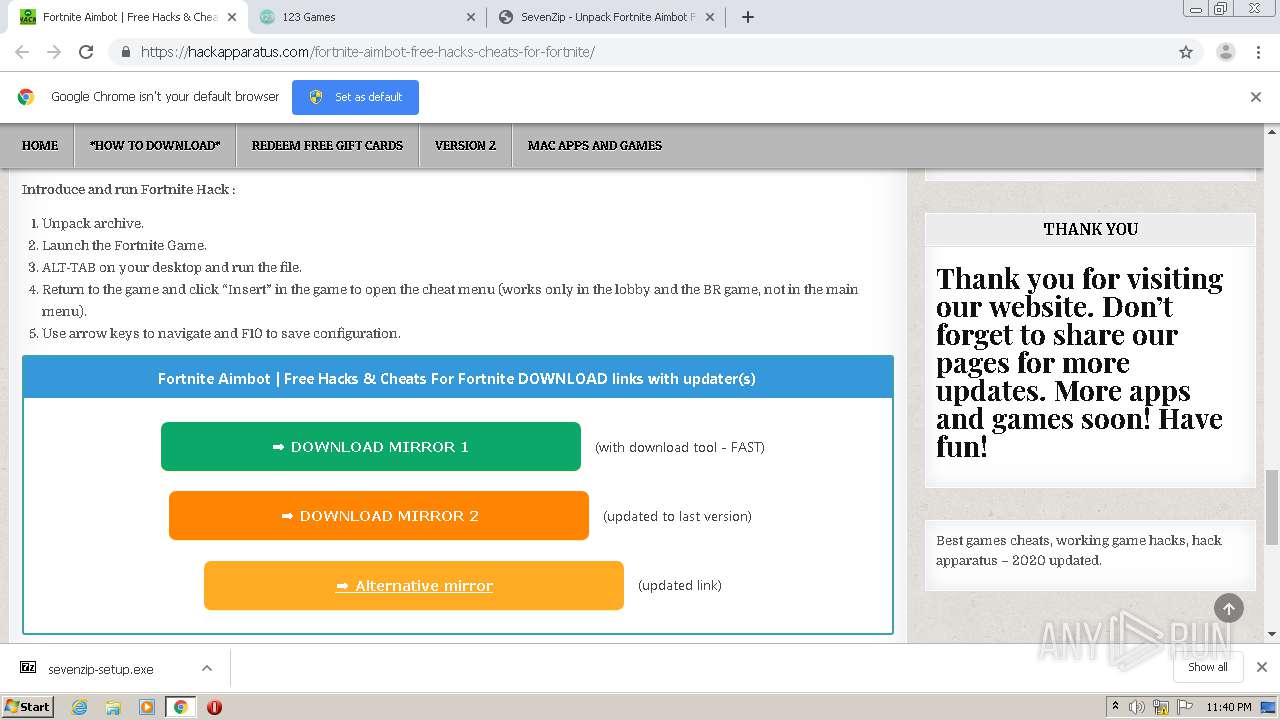Open the media player taskbar icon
Image resolution: width=1280 pixels, height=720 pixels.
(147, 707)
